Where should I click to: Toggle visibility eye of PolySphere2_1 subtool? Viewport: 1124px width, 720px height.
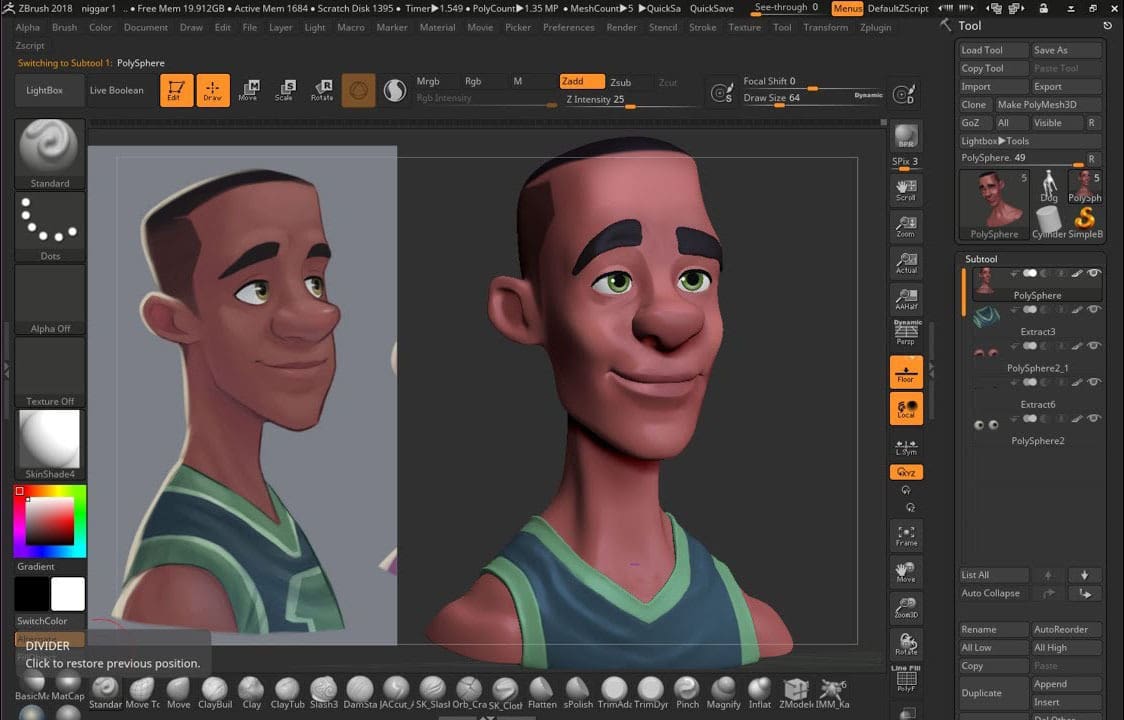pyautogui.click(x=1093, y=346)
